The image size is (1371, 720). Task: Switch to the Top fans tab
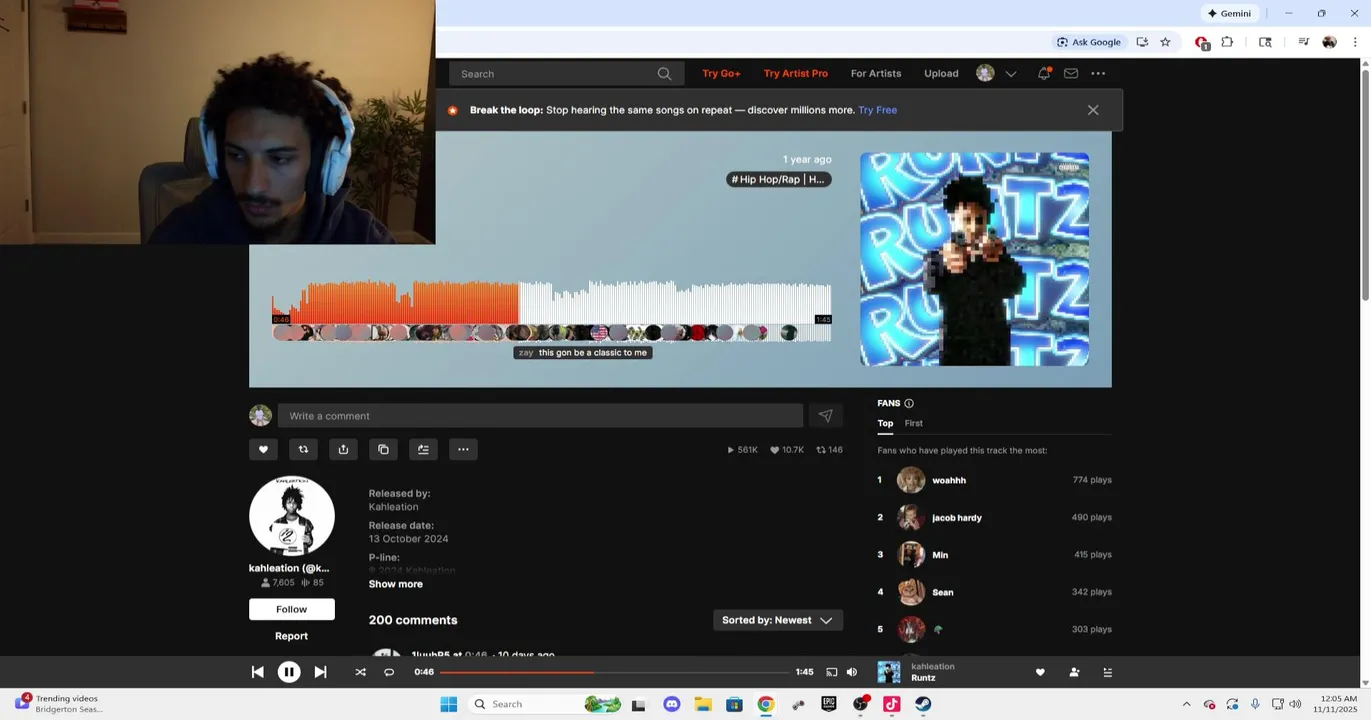(885, 423)
